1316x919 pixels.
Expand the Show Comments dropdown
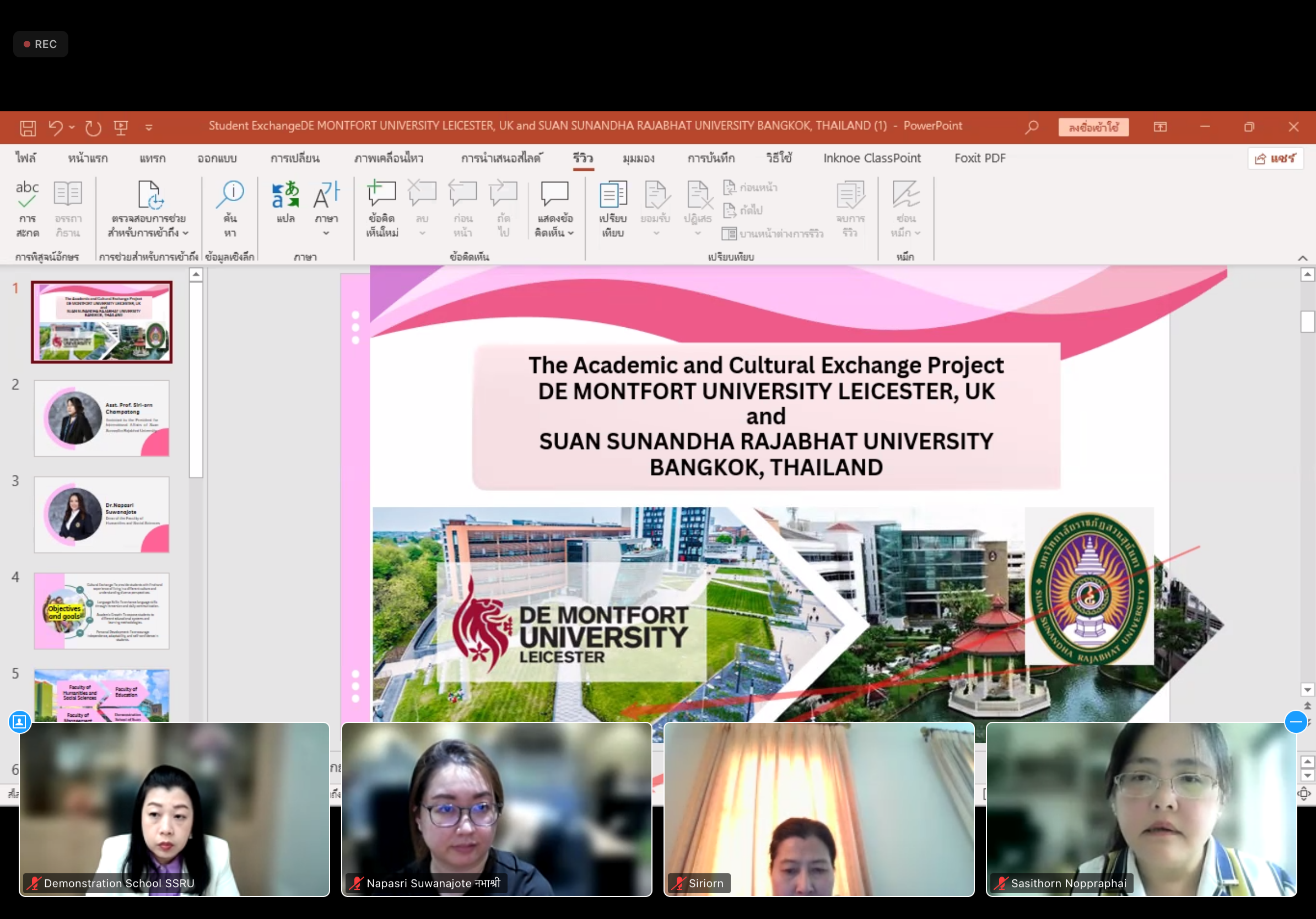tap(571, 233)
